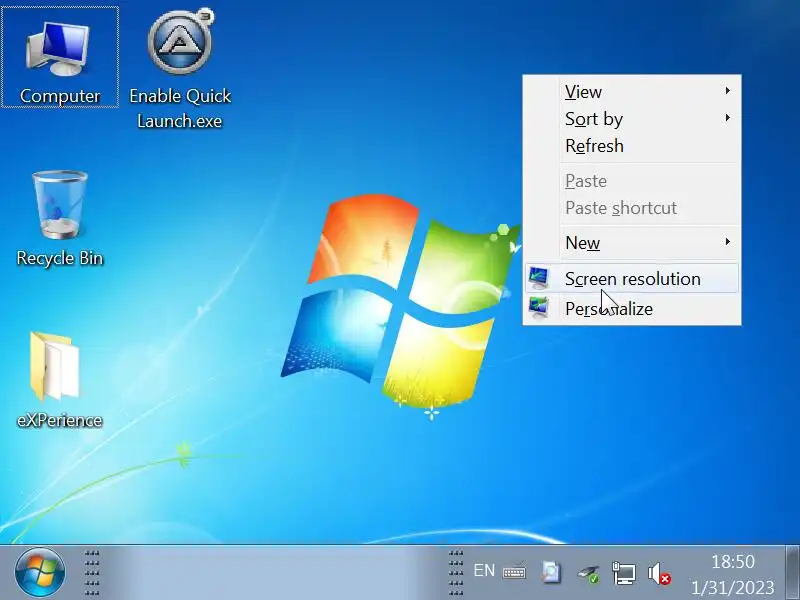The width and height of the screenshot is (800, 600).
Task: Choose View in the context menu
Action: coord(633,91)
